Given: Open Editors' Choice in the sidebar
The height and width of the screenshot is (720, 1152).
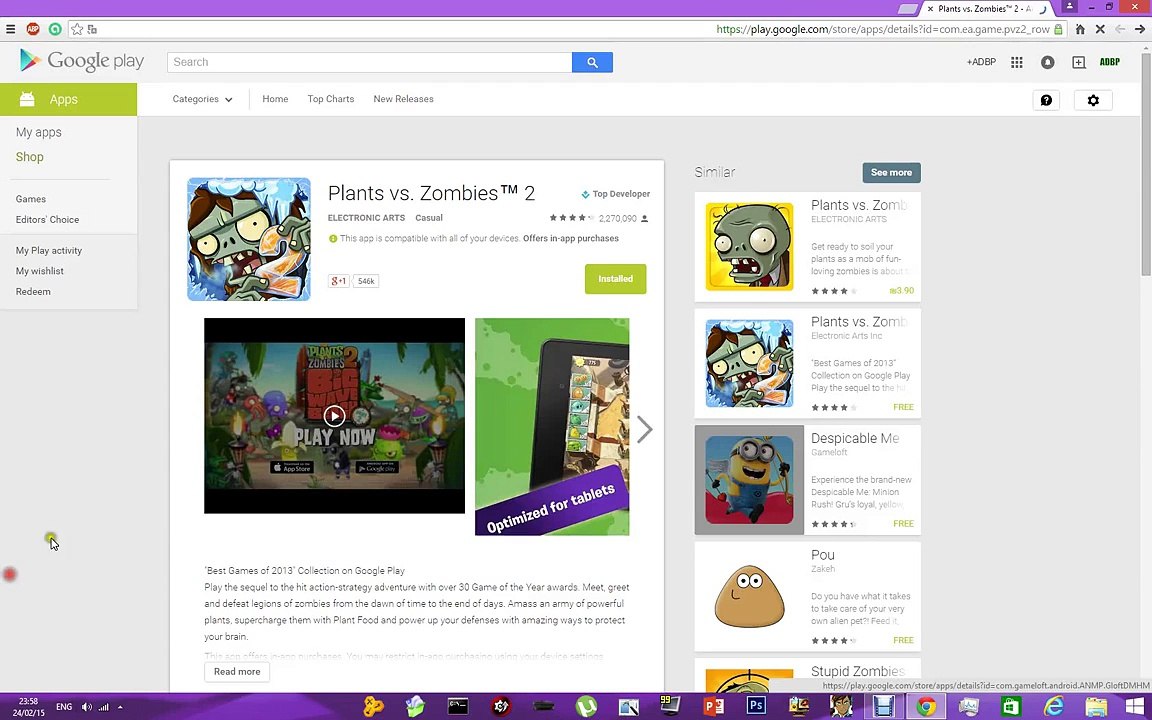Looking at the screenshot, I should 47,220.
